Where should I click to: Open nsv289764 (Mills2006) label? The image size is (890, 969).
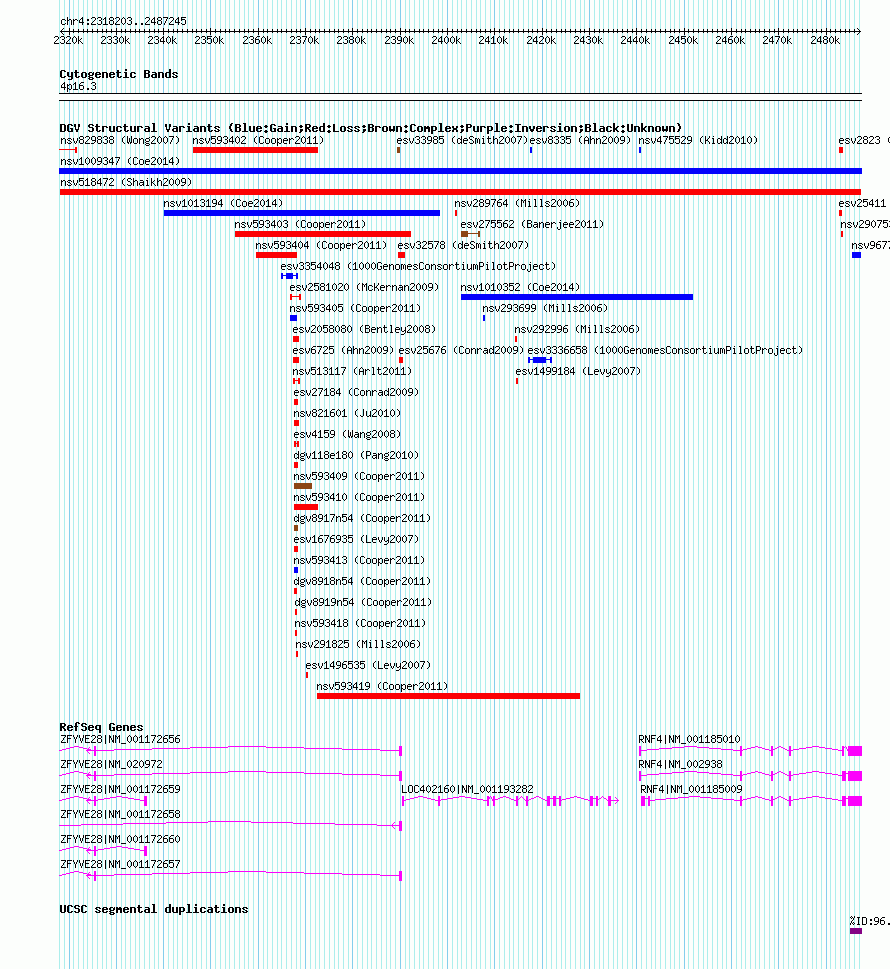517,203
